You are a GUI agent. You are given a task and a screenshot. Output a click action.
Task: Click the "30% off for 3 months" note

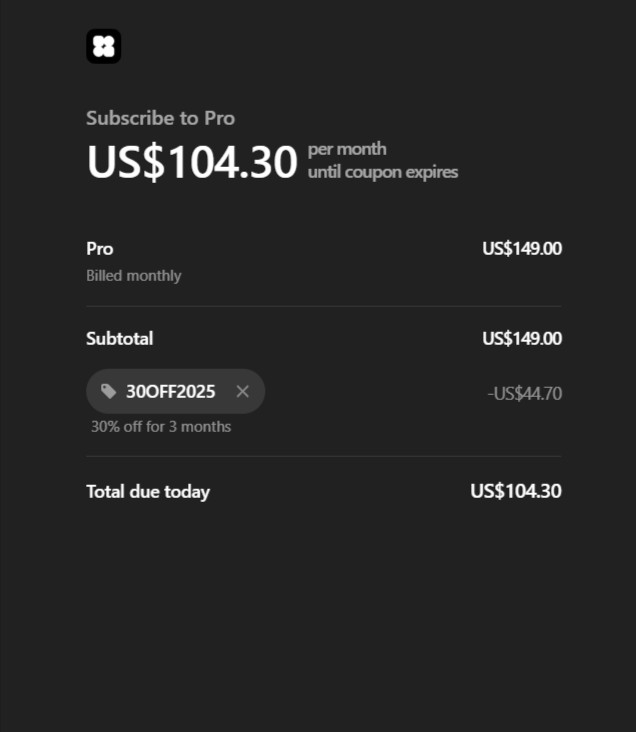point(161,426)
